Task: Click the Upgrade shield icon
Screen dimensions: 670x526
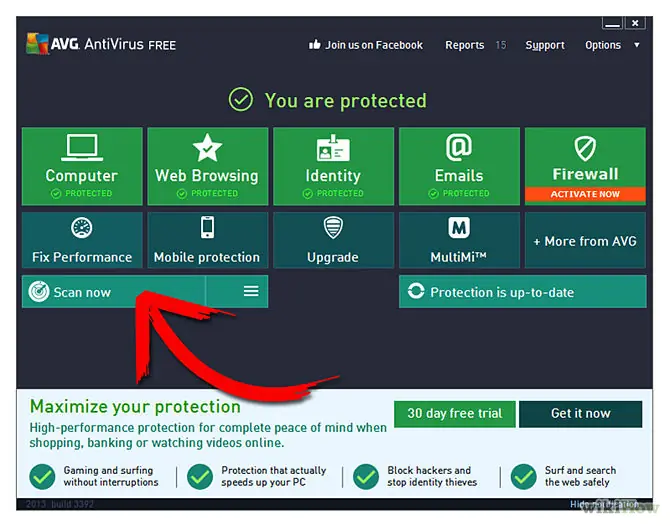Action: coord(333,227)
